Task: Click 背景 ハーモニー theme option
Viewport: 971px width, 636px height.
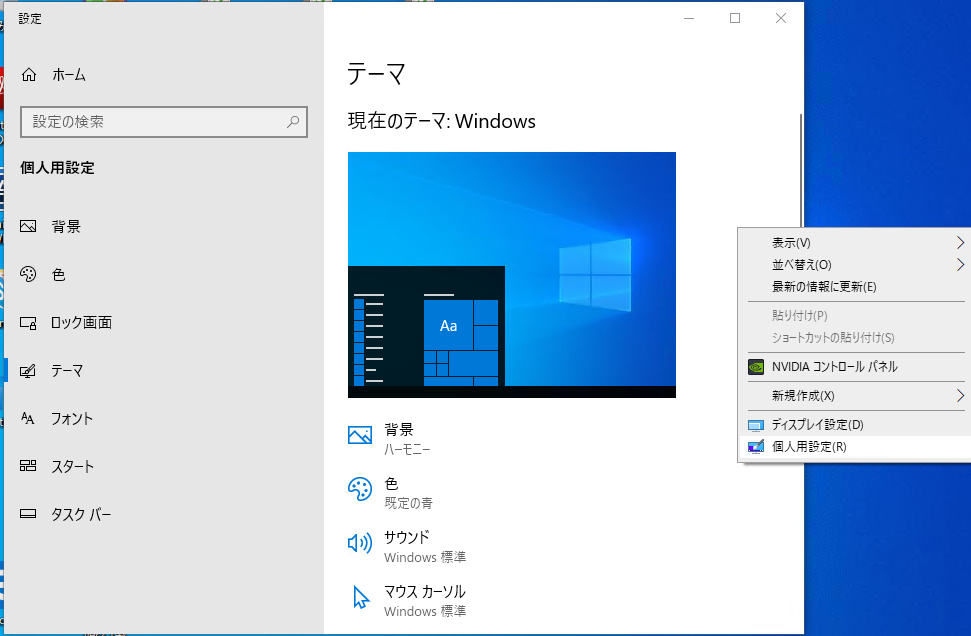Action: tap(390, 438)
